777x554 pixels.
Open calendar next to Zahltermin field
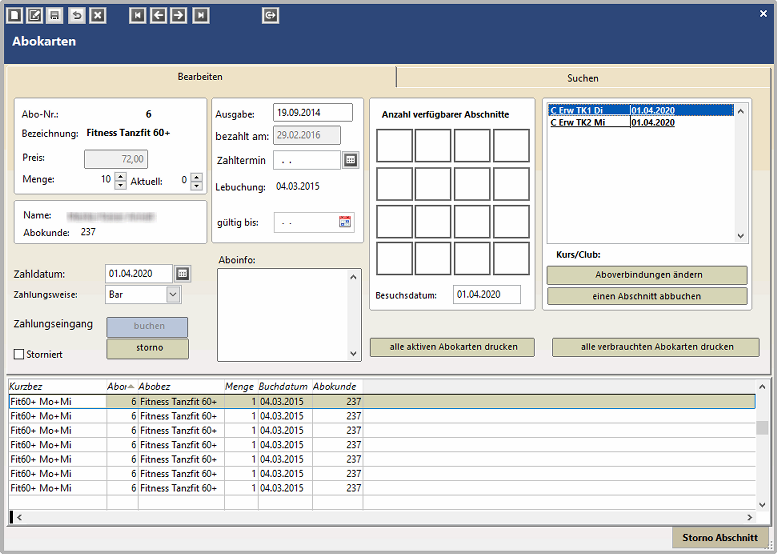350,160
